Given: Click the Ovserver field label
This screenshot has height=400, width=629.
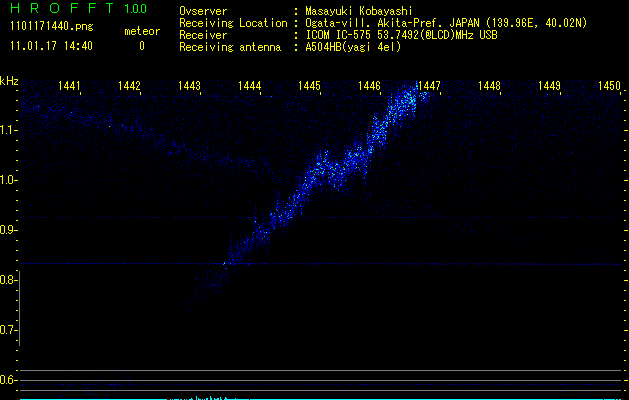Looking at the screenshot, I should click(203, 11).
